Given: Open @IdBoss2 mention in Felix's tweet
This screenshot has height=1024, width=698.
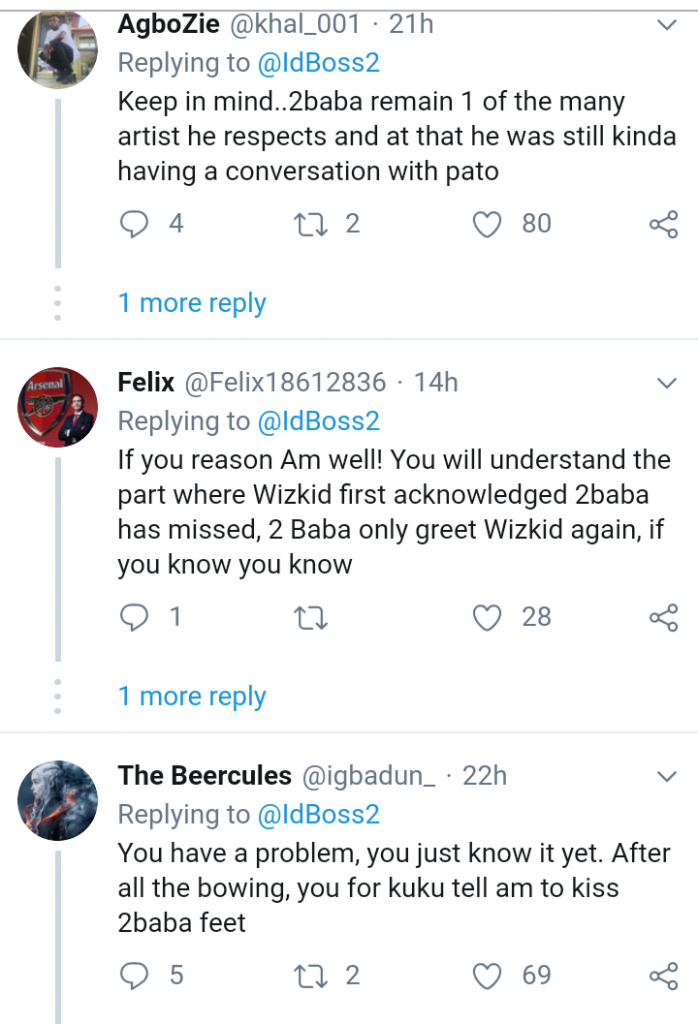Looking at the screenshot, I should [319, 422].
